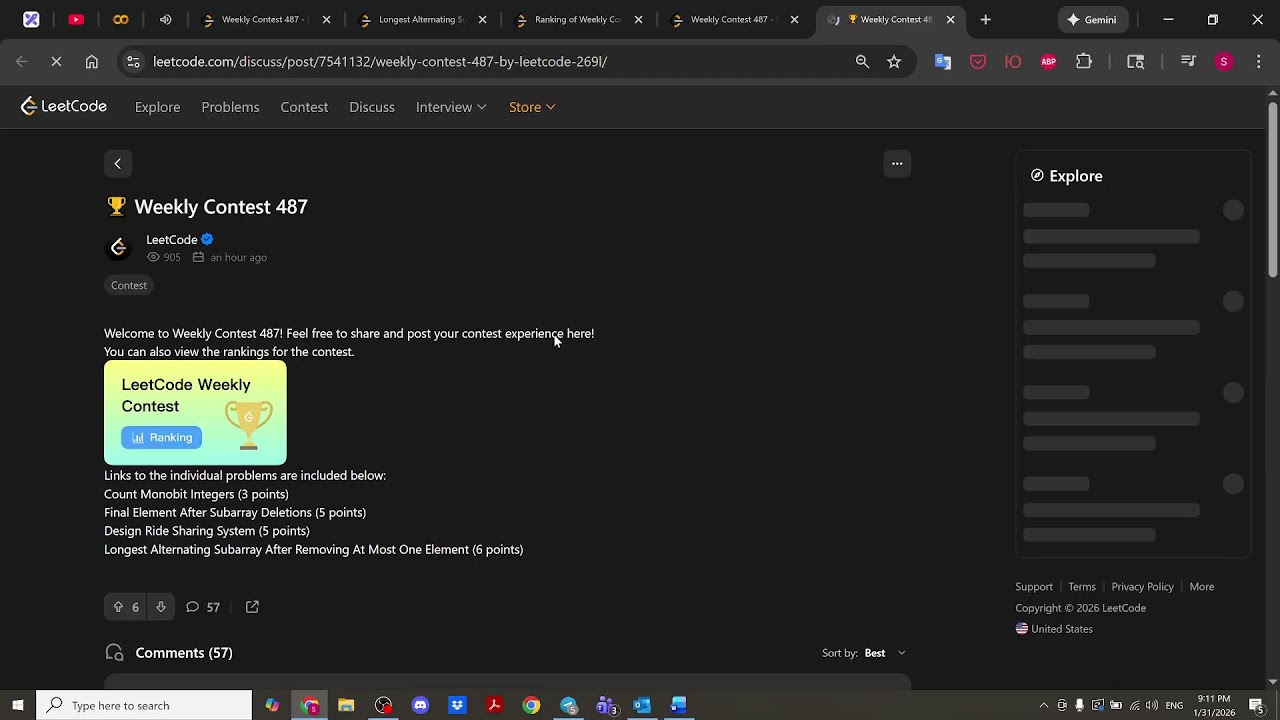The width and height of the screenshot is (1280, 720).
Task: Open the browser extensions puzzle menu
Action: pyautogui.click(x=1084, y=62)
